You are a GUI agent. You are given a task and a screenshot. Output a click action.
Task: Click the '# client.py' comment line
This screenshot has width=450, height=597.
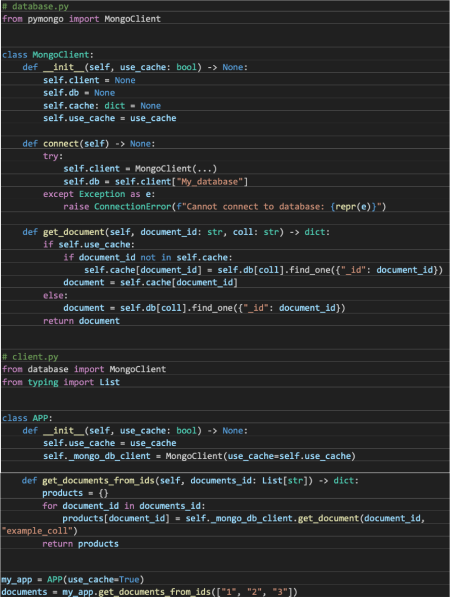[30, 357]
